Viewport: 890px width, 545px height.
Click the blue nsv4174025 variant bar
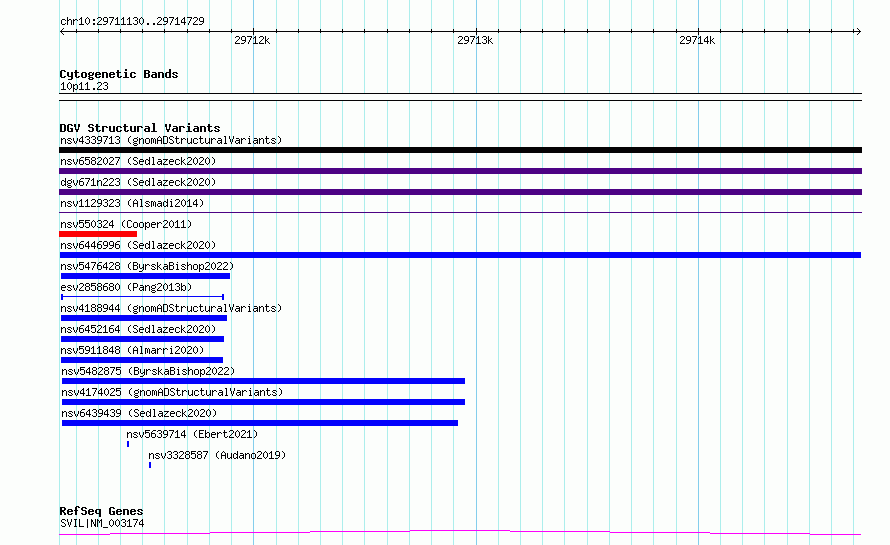(x=263, y=402)
